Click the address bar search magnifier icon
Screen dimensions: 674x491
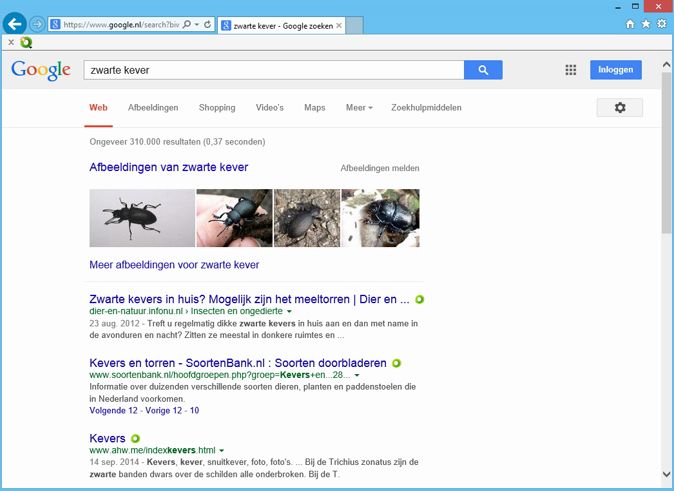(x=187, y=25)
